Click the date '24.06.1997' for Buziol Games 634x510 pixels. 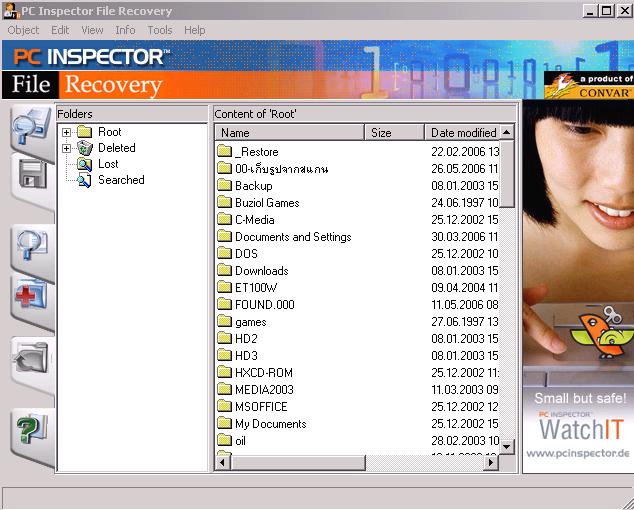pyautogui.click(x=458, y=203)
